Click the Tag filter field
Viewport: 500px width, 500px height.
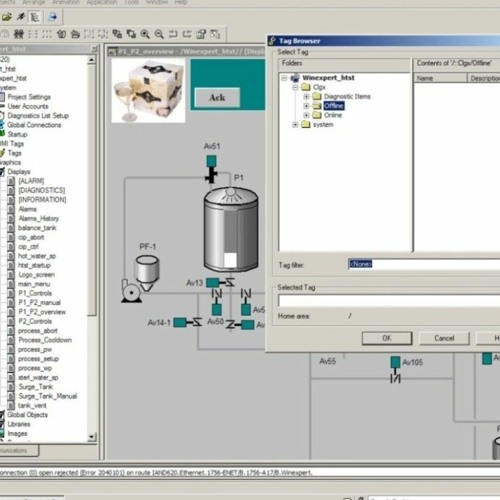[423, 264]
